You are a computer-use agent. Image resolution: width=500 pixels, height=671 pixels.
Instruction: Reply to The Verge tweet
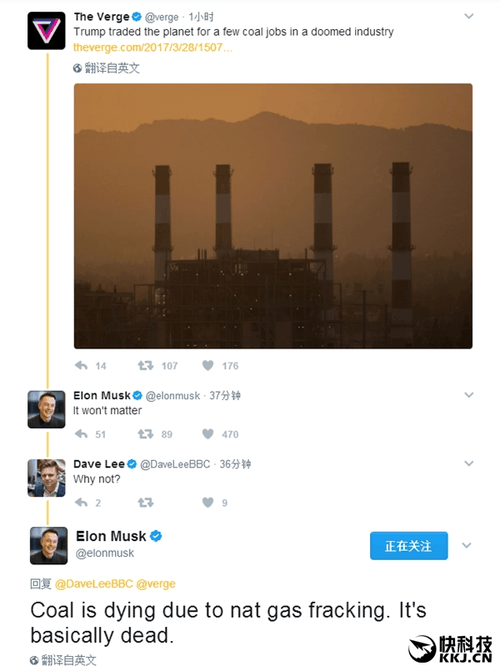coord(81,365)
